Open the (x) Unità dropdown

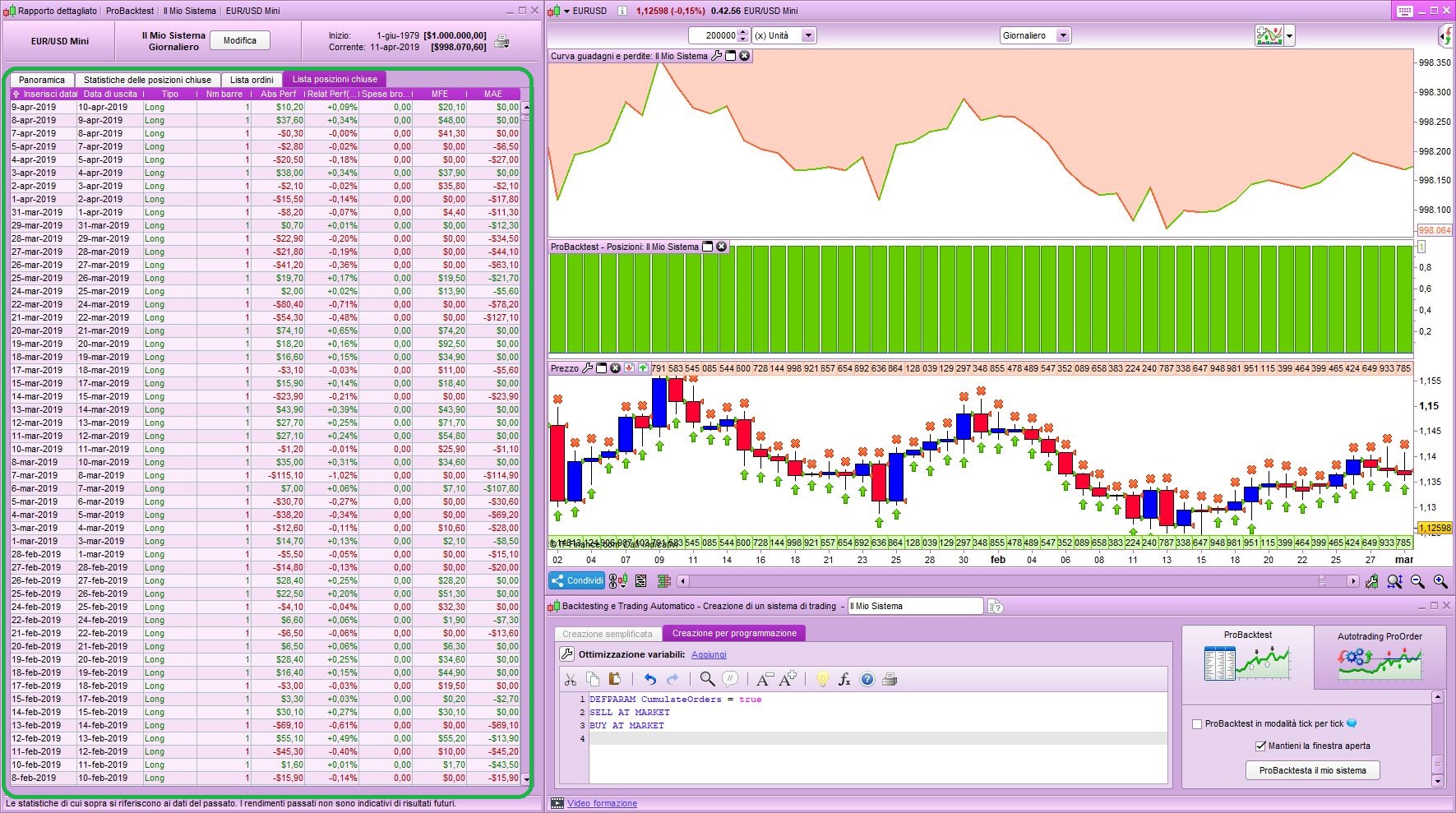click(x=808, y=35)
